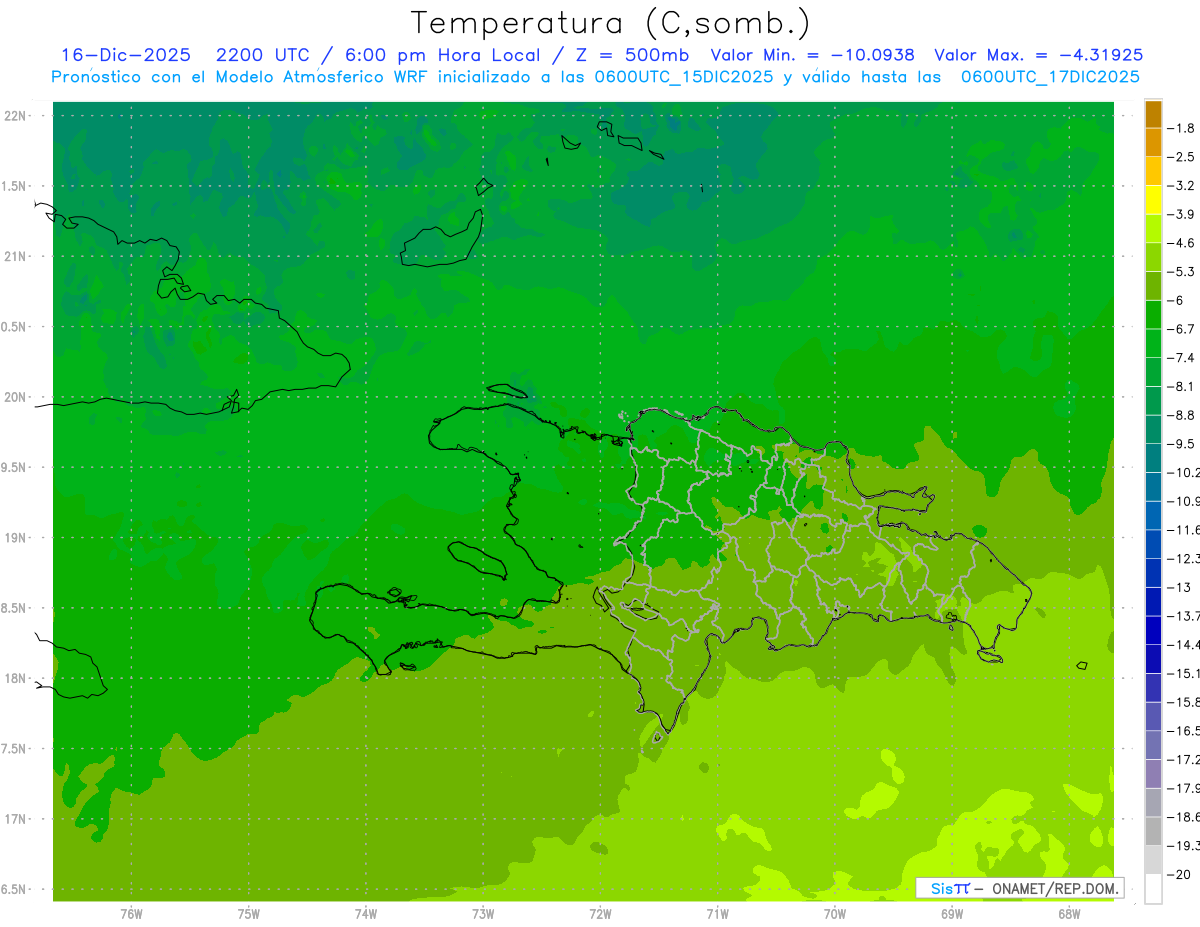Viewport: 1200px width, 927px height.
Task: Click the -13 colorbar value
Action: 1179,587
